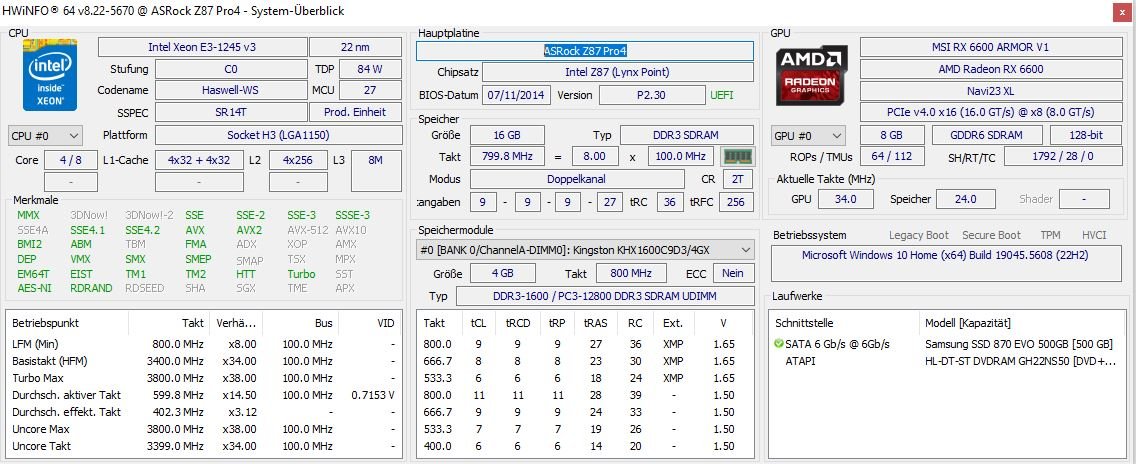Click the AVX2 feature label
The height and width of the screenshot is (464, 1136).
[x=249, y=230]
